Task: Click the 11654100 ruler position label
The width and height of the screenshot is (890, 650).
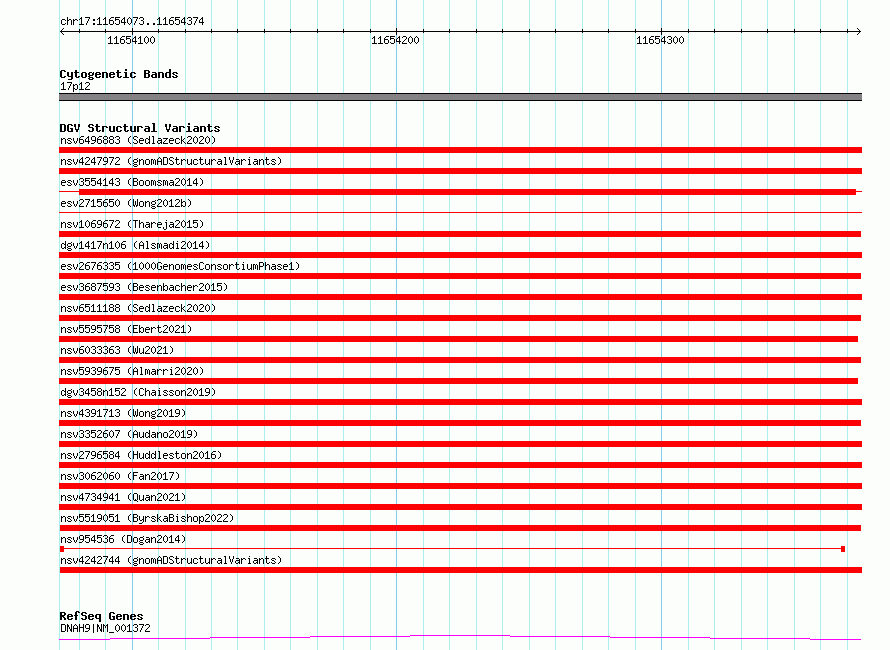Action: pos(131,40)
